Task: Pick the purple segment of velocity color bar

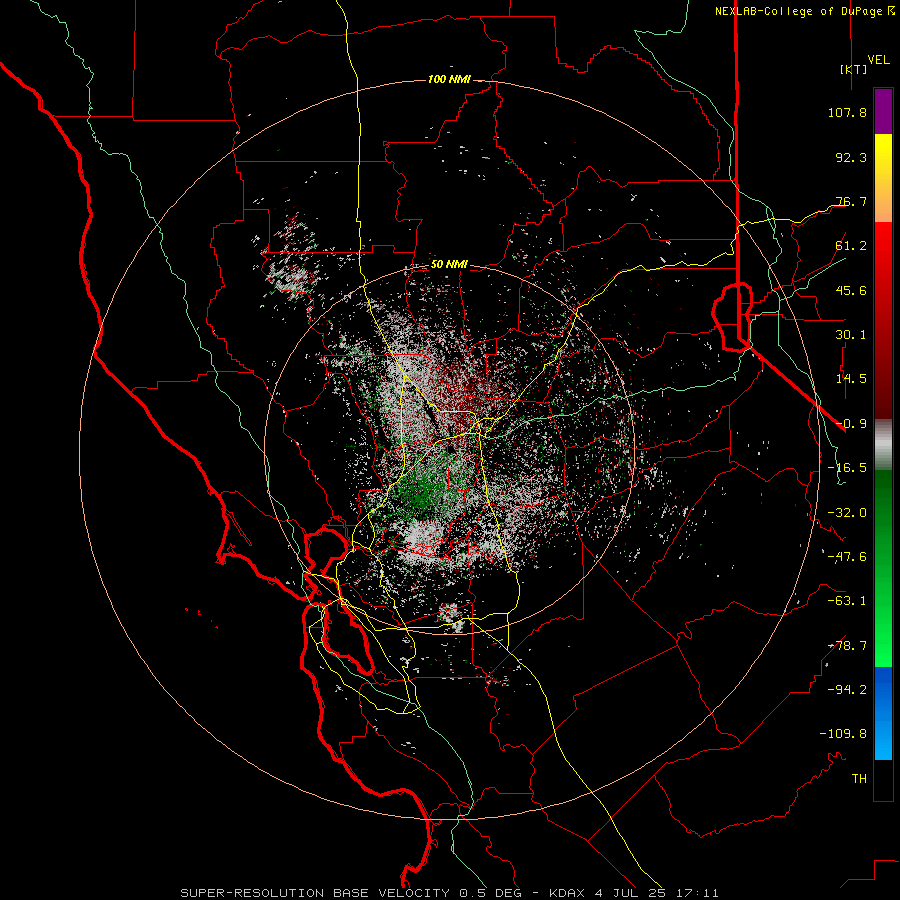Action: pos(883,111)
